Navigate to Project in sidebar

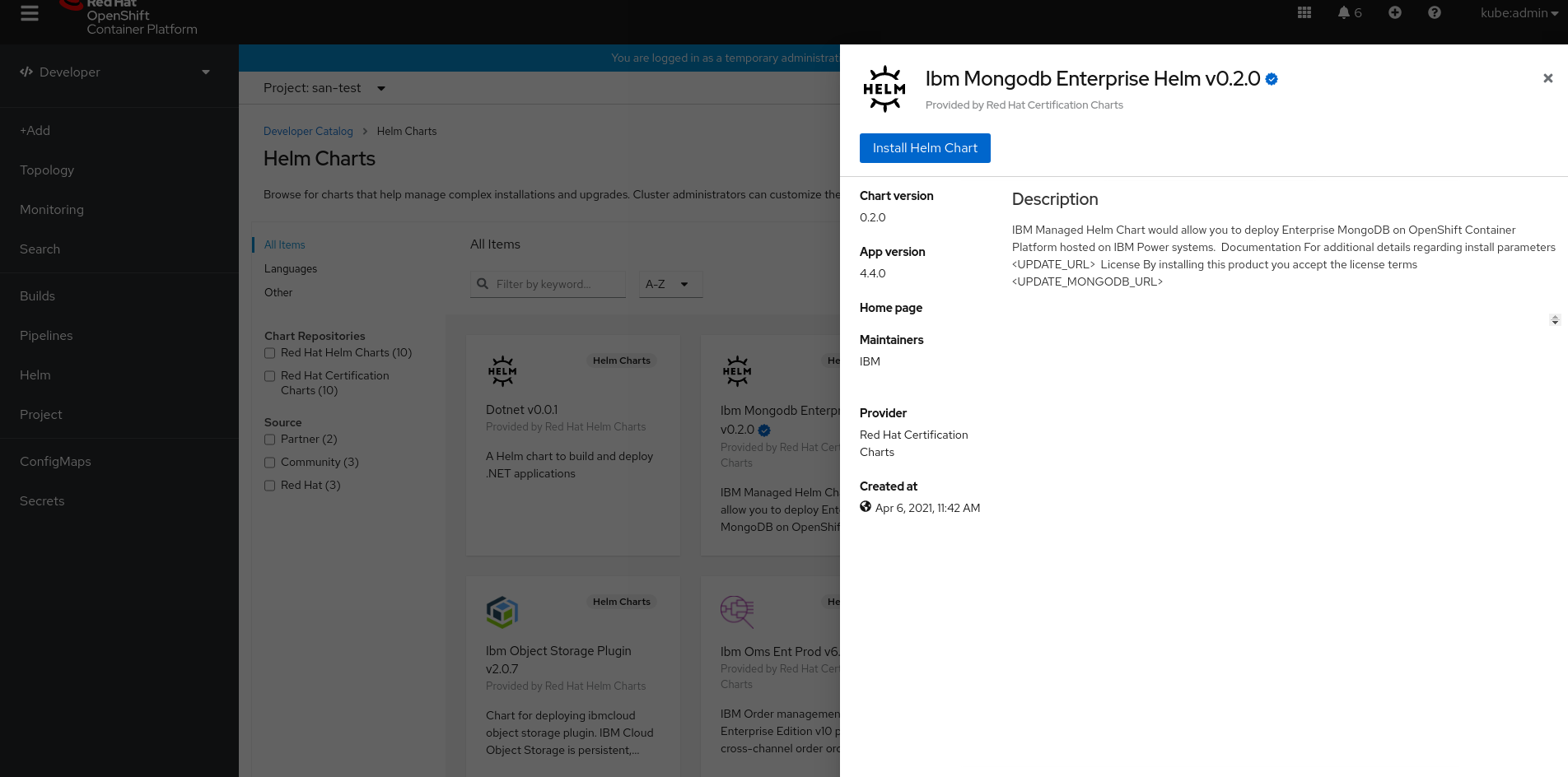[x=119, y=415]
